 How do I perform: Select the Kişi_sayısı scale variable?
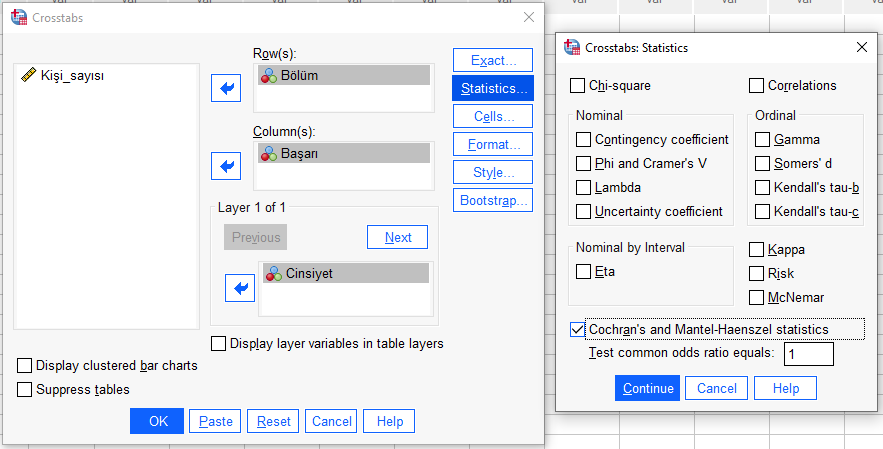pos(72,75)
